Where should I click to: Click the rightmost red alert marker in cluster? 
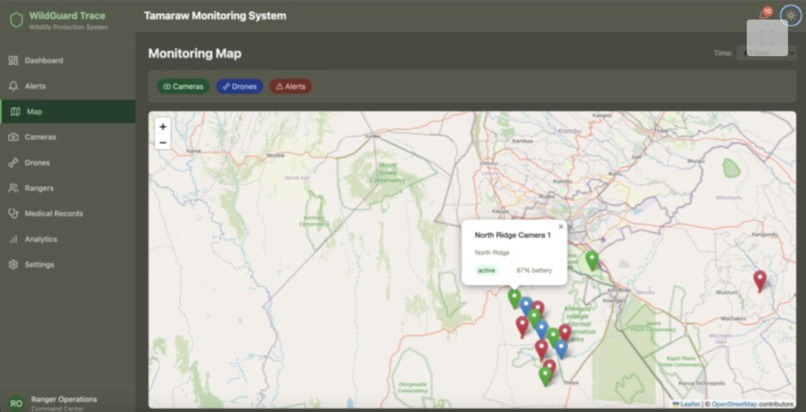pos(565,333)
